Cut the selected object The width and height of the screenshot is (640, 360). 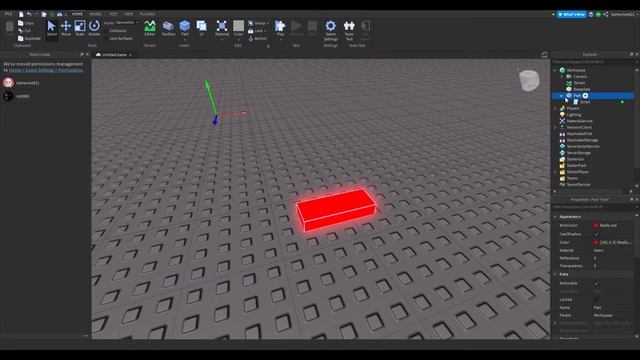(x=24, y=31)
